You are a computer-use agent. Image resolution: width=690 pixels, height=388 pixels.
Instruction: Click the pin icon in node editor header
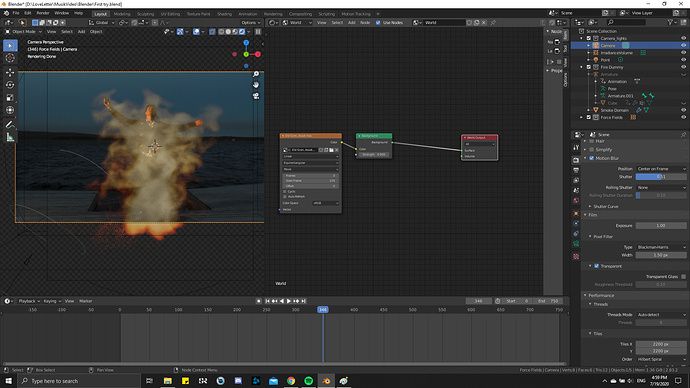[493, 22]
